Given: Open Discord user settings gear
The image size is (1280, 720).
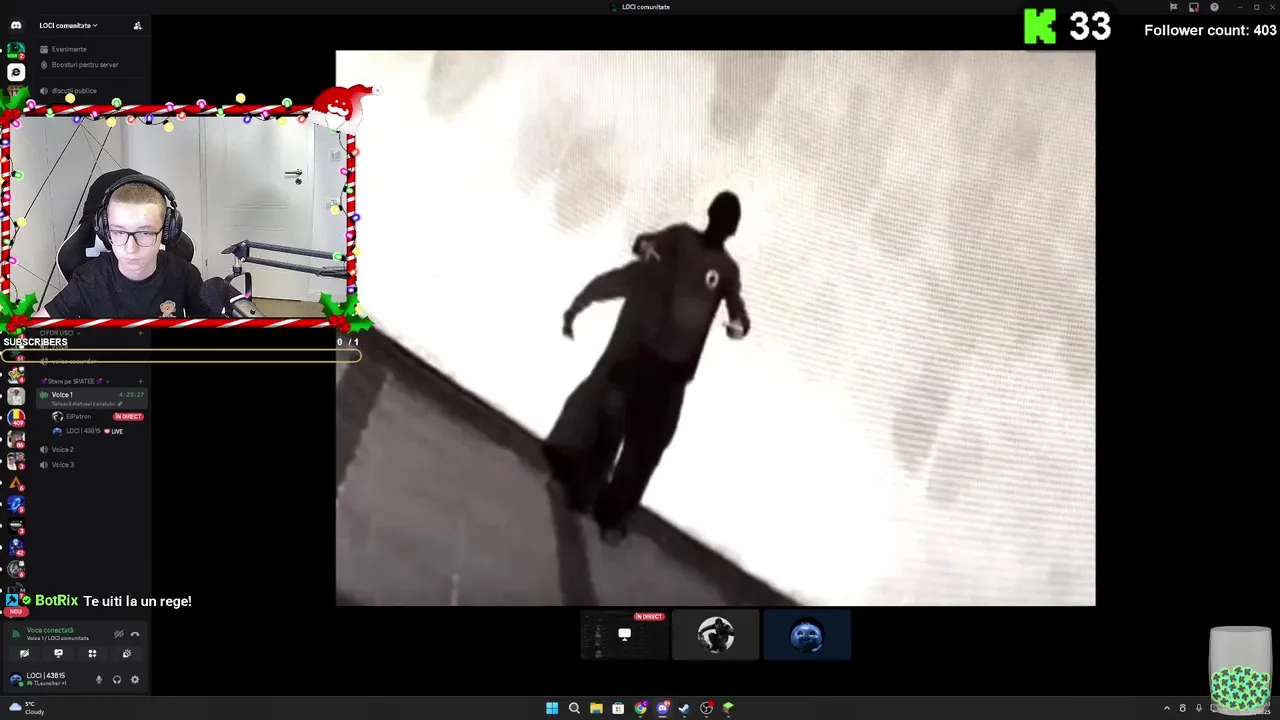Looking at the screenshot, I should click(x=135, y=680).
